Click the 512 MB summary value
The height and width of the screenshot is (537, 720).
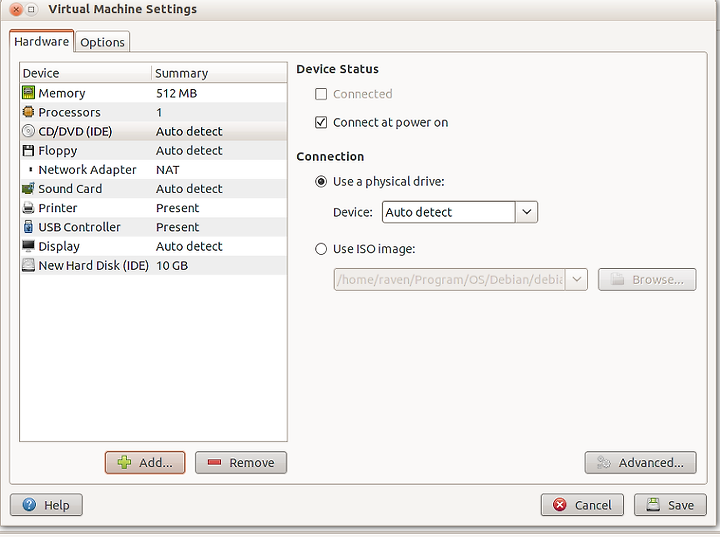[x=176, y=93]
